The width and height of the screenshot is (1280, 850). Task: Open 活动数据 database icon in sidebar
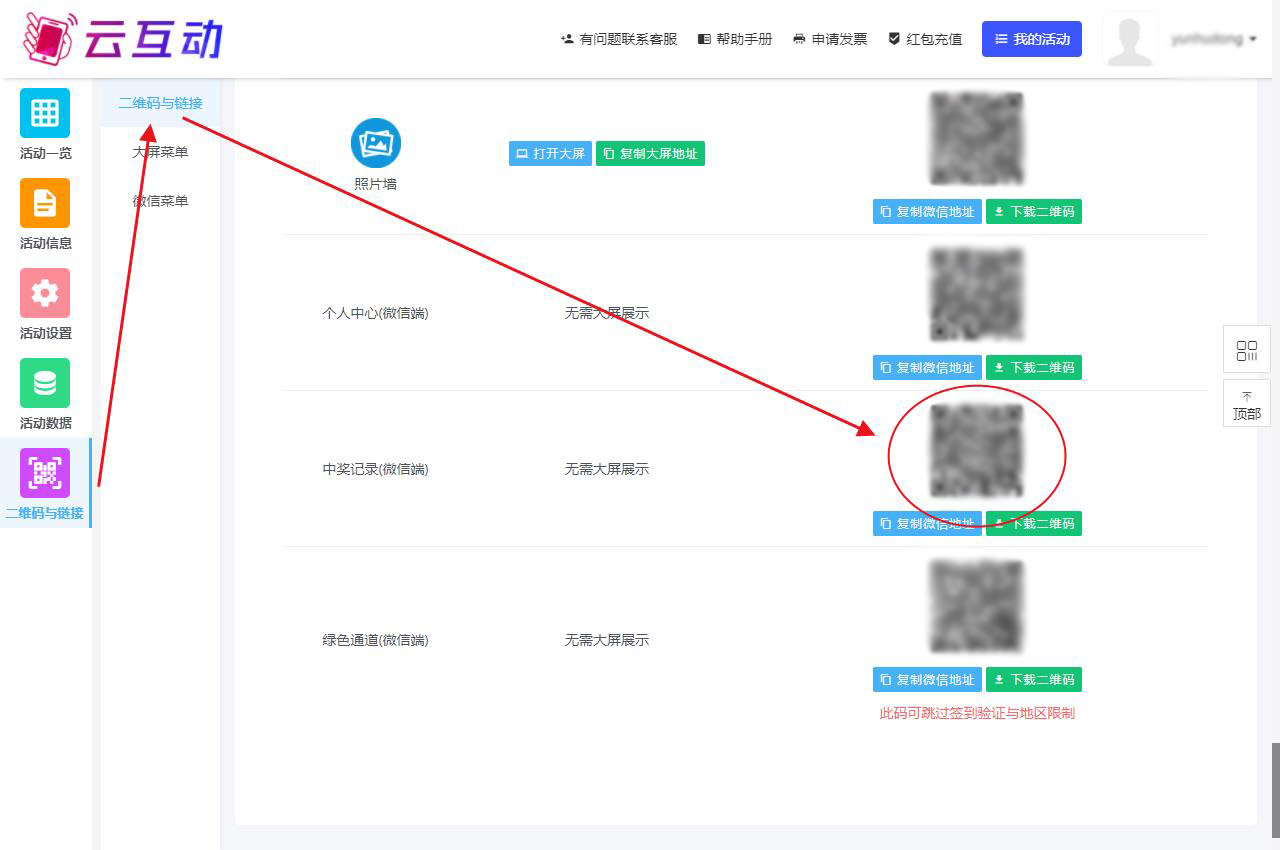(x=45, y=383)
